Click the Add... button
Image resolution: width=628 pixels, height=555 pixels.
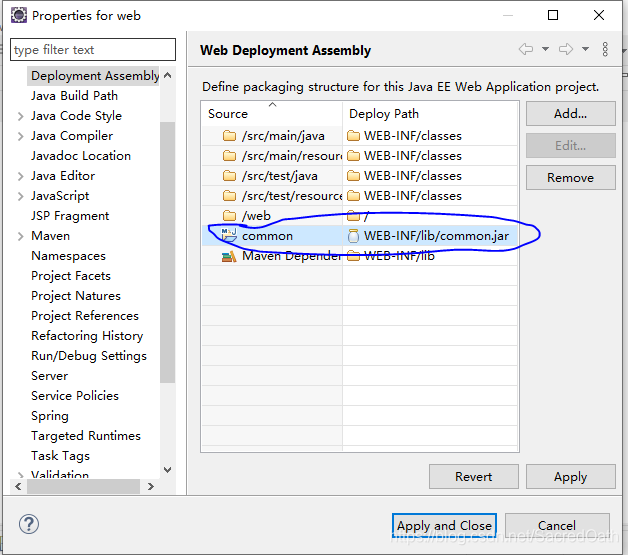click(570, 114)
